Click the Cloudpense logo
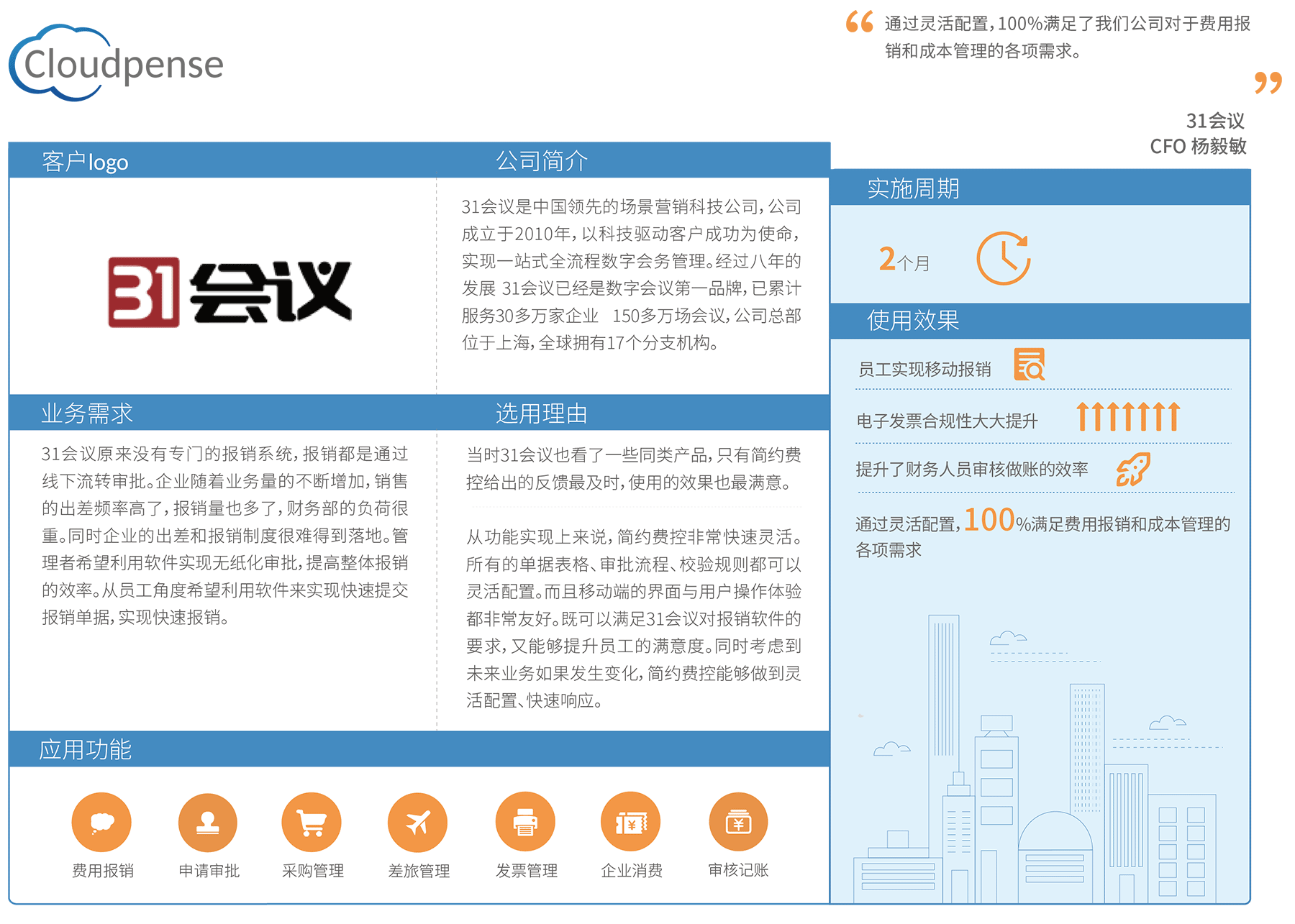This screenshot has height=924, width=1295. (x=116, y=63)
